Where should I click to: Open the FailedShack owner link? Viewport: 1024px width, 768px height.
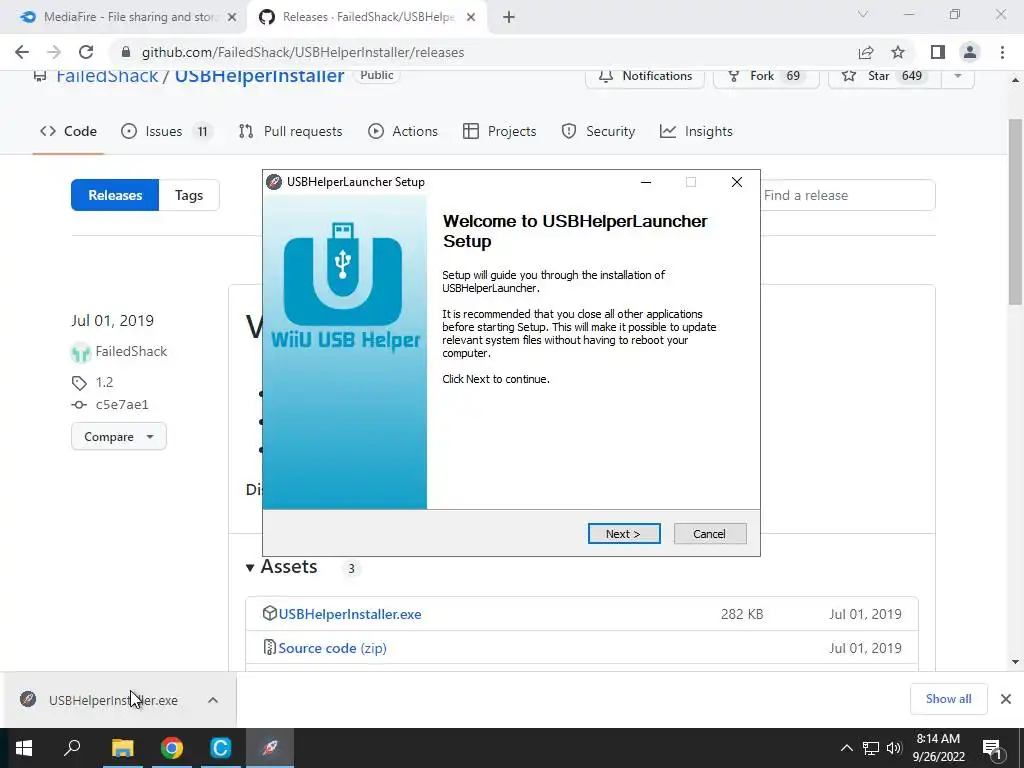(x=107, y=76)
